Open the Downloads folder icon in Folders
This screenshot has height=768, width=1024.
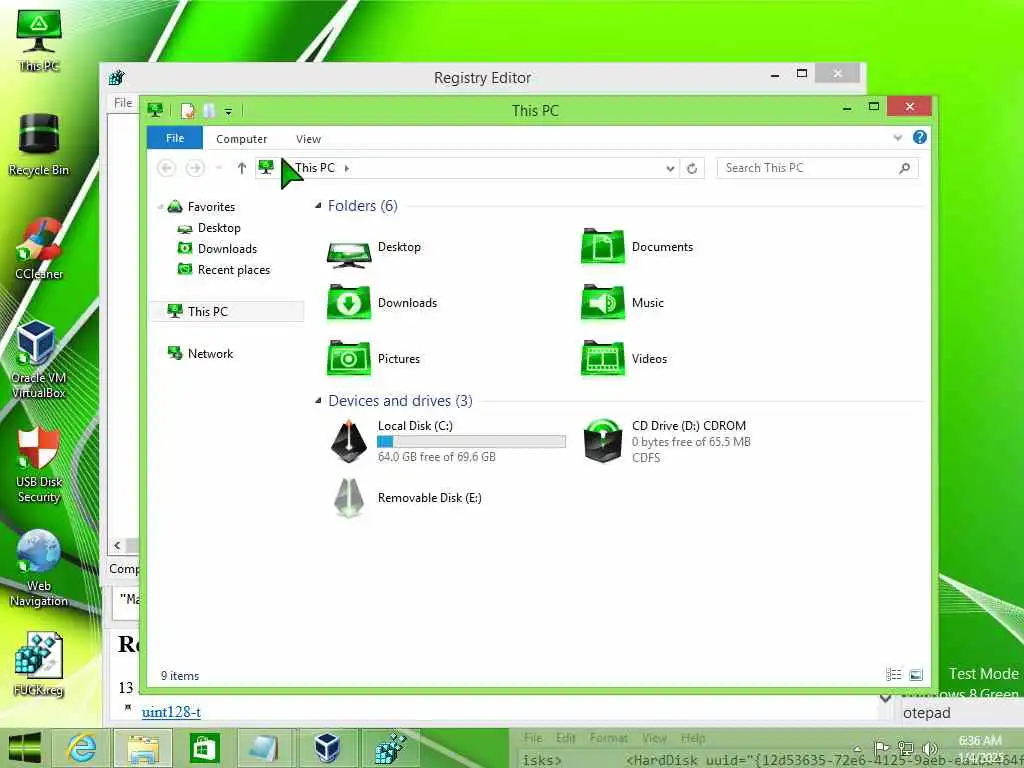point(349,302)
